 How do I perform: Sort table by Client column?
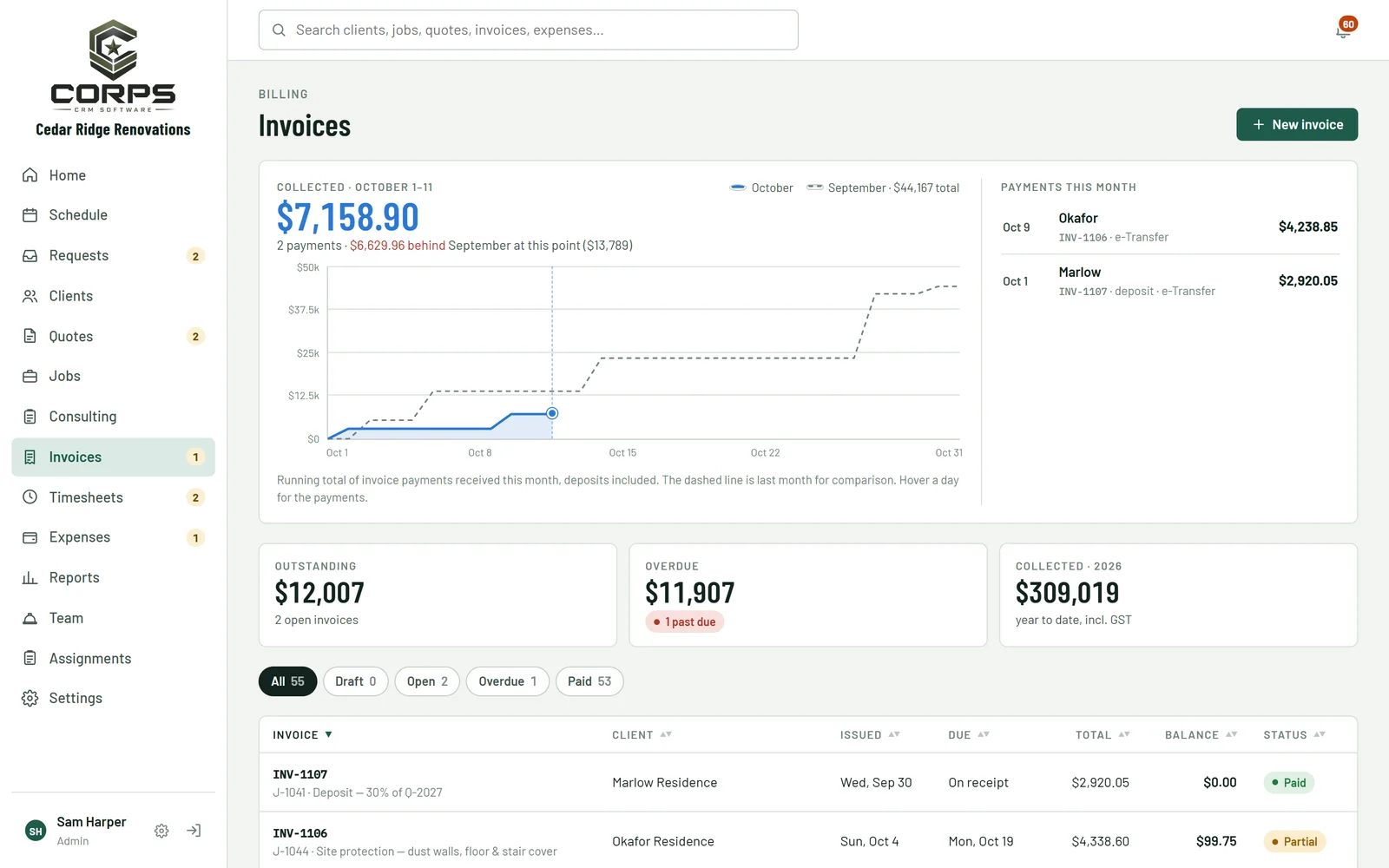pyautogui.click(x=642, y=735)
